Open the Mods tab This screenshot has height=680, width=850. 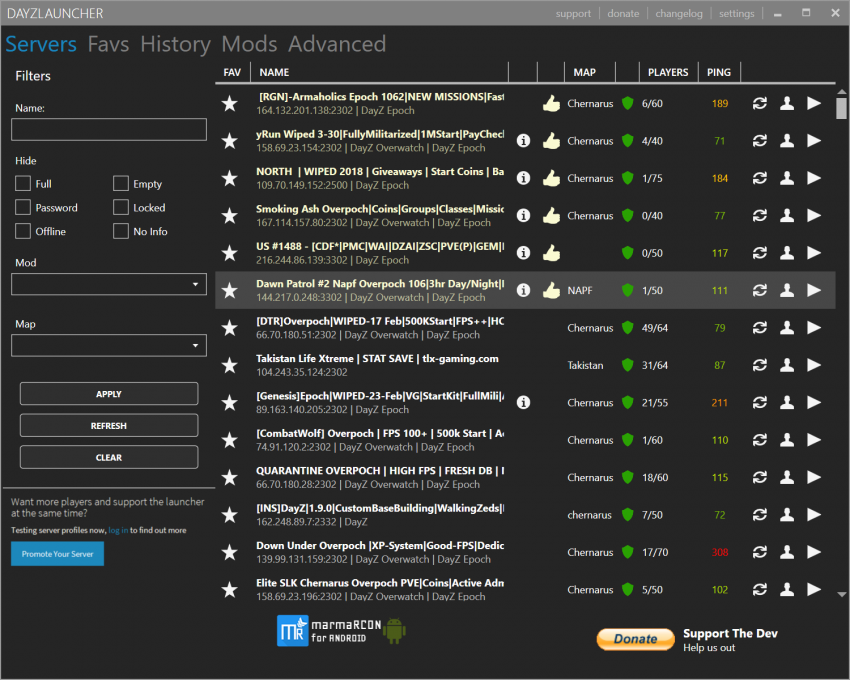click(249, 44)
